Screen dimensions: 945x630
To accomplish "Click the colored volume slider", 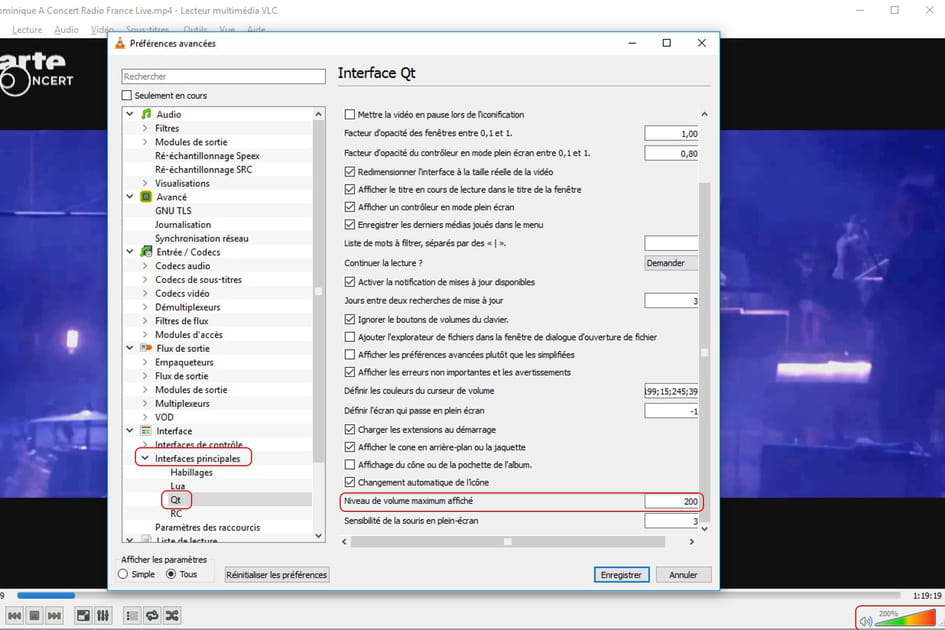I will 904,618.
